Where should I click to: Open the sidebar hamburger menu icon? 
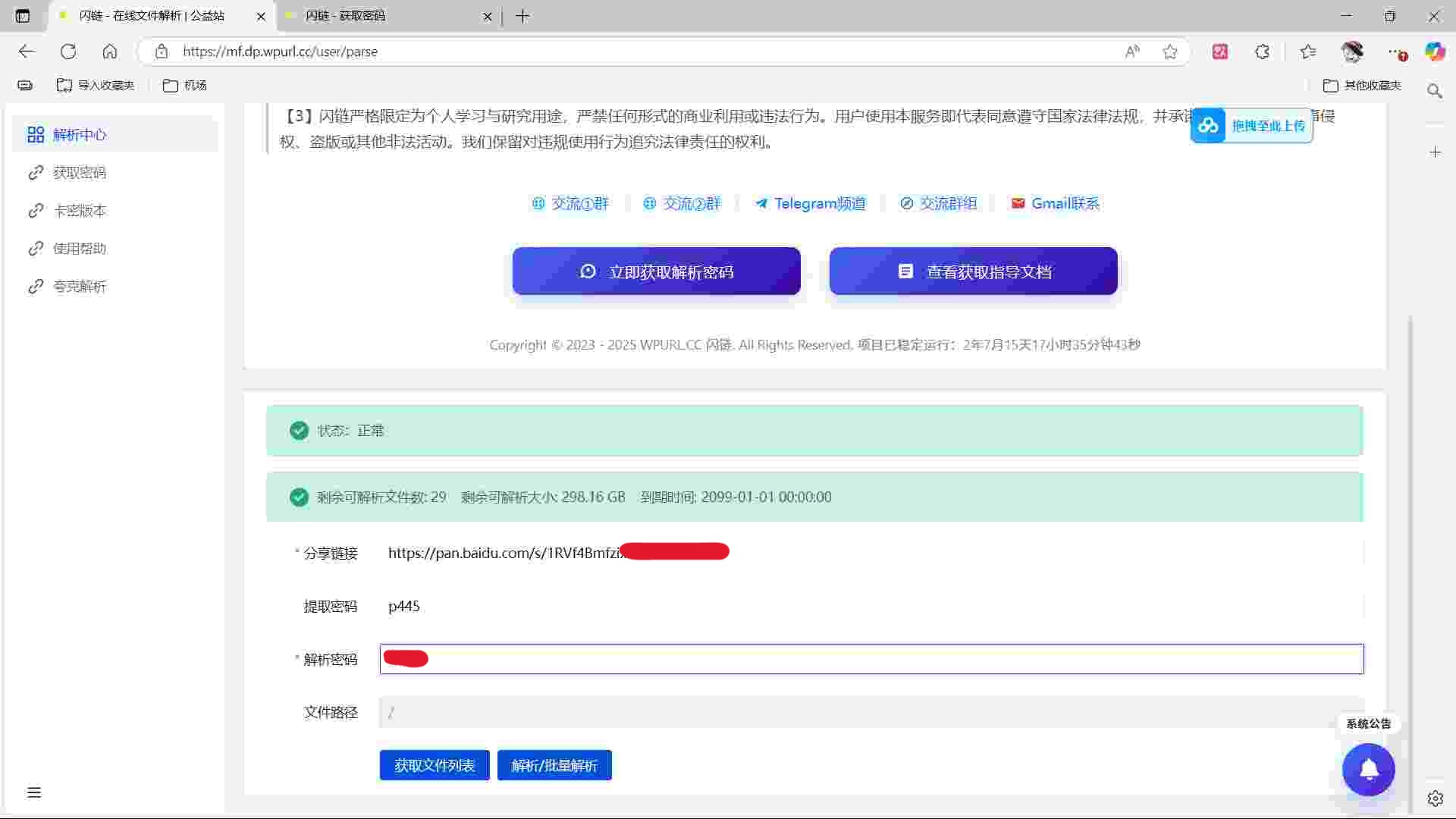tap(34, 792)
